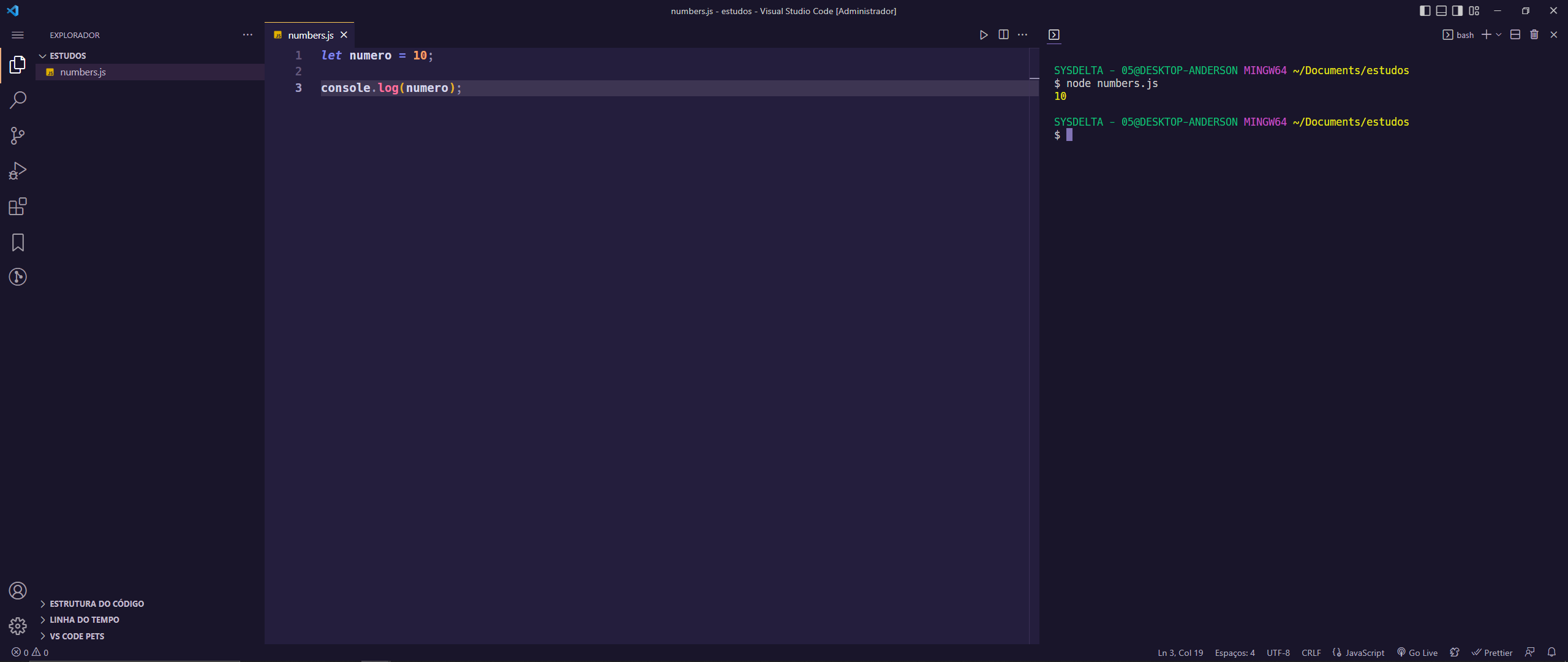Click the VS Code logo icon
1568x662 pixels.
point(12,10)
